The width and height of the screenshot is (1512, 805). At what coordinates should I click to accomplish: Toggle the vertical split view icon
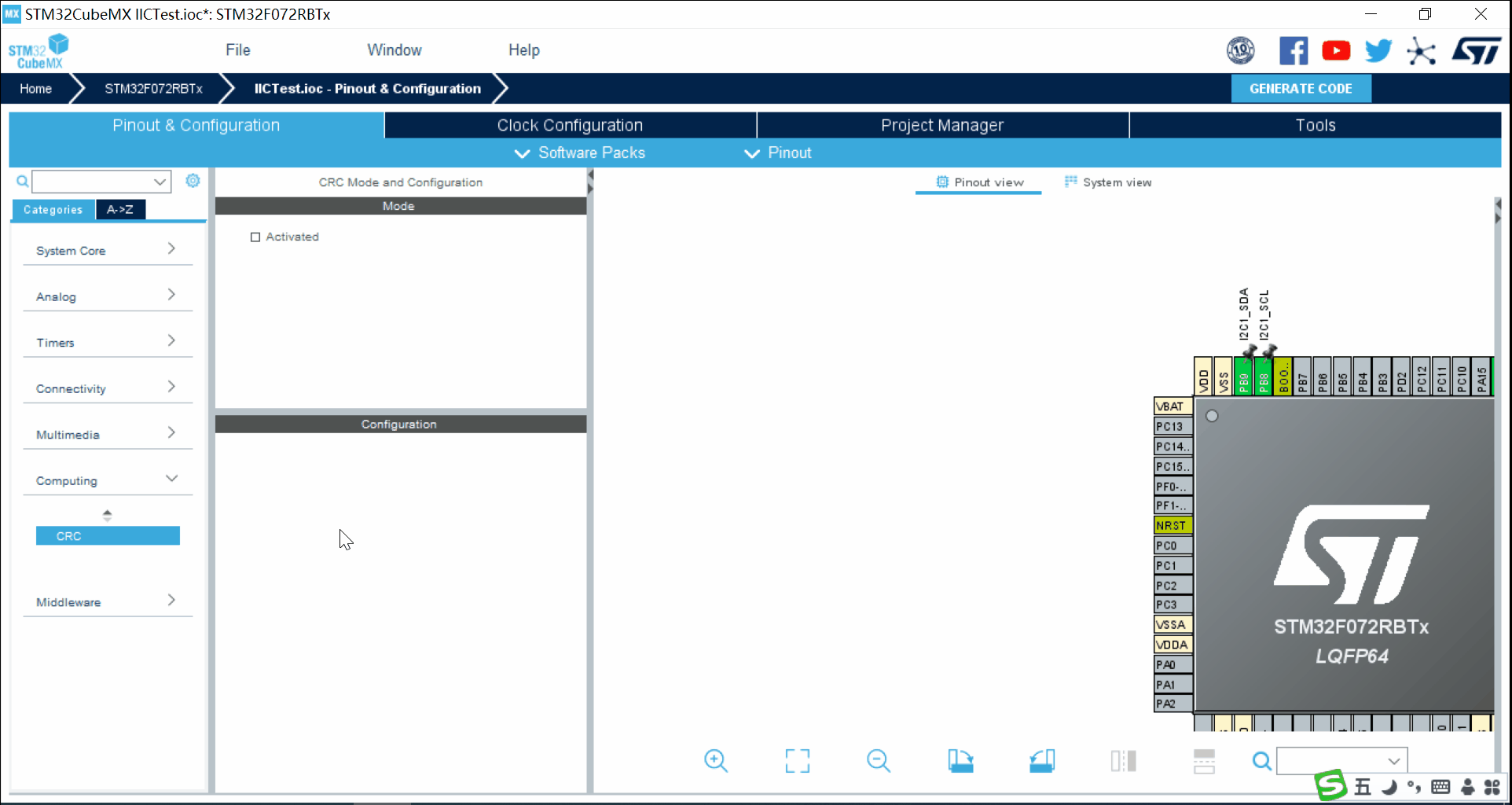click(1123, 760)
